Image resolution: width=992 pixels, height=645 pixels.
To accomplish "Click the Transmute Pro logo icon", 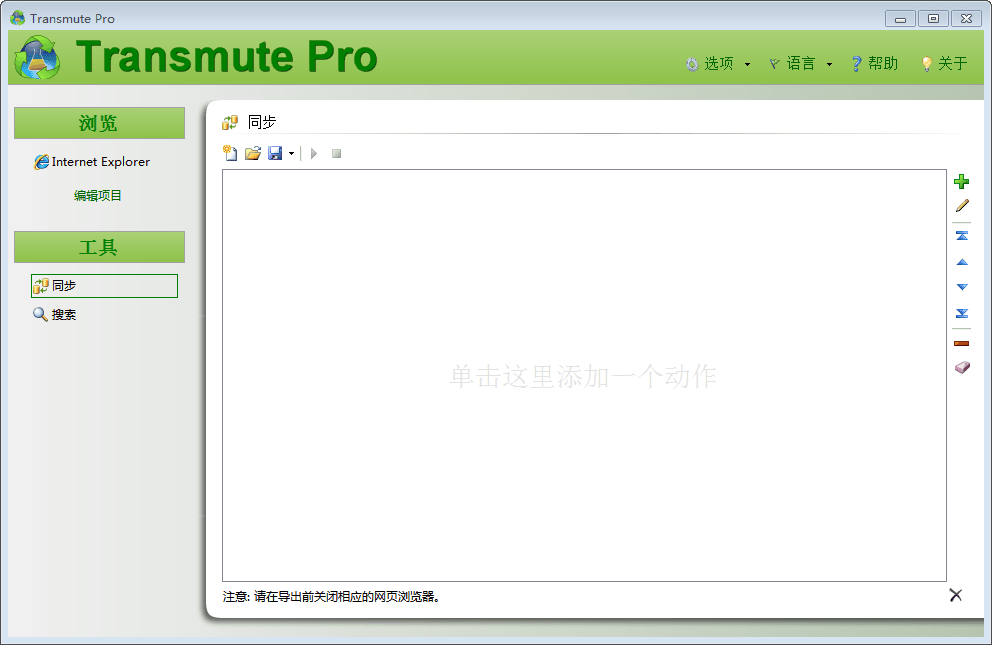I will pos(37,57).
